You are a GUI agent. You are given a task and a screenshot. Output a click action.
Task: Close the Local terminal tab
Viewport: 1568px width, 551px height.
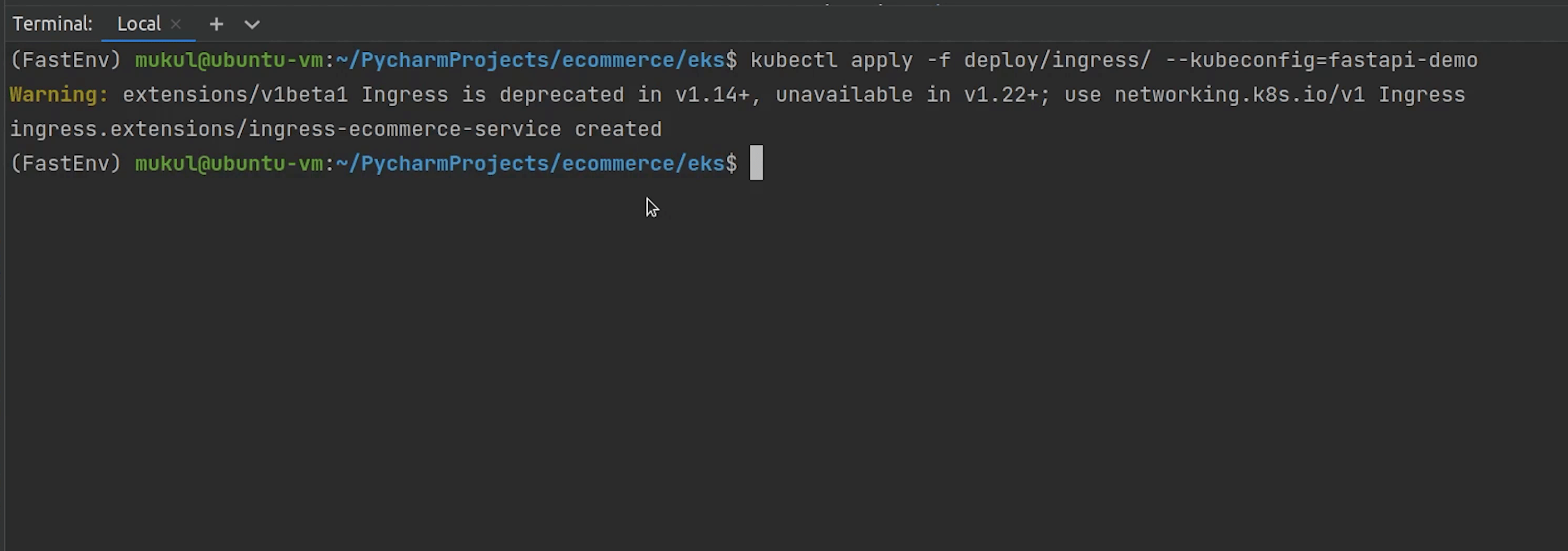tap(176, 25)
